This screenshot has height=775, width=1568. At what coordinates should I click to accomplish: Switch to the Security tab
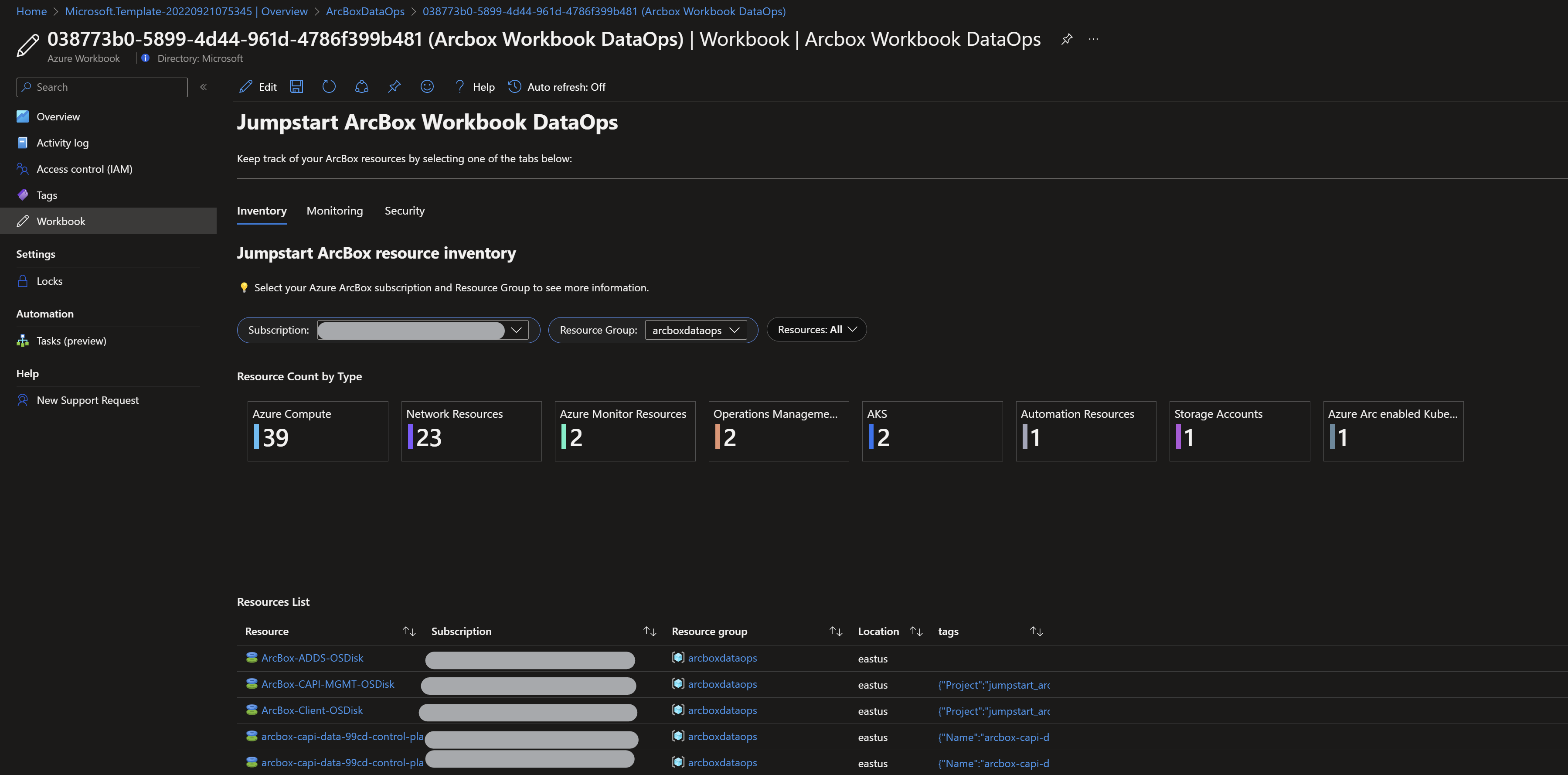404,211
